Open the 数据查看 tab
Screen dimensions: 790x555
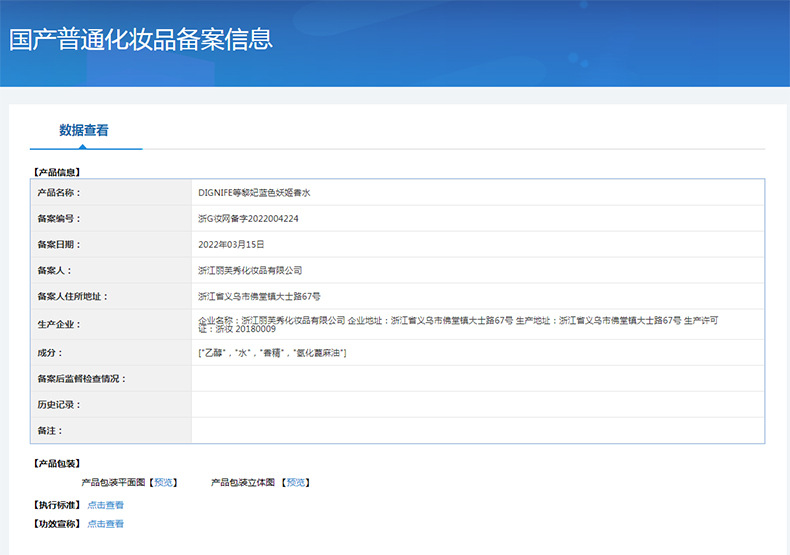pyautogui.click(x=84, y=130)
